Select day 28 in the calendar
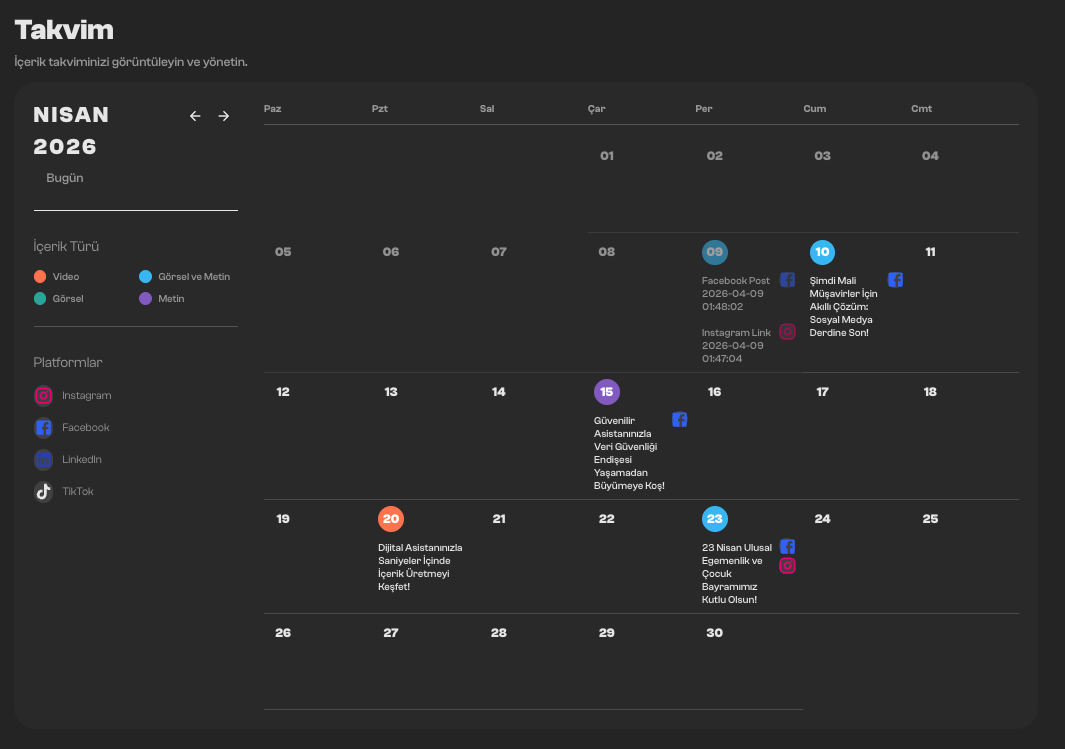 pos(499,633)
